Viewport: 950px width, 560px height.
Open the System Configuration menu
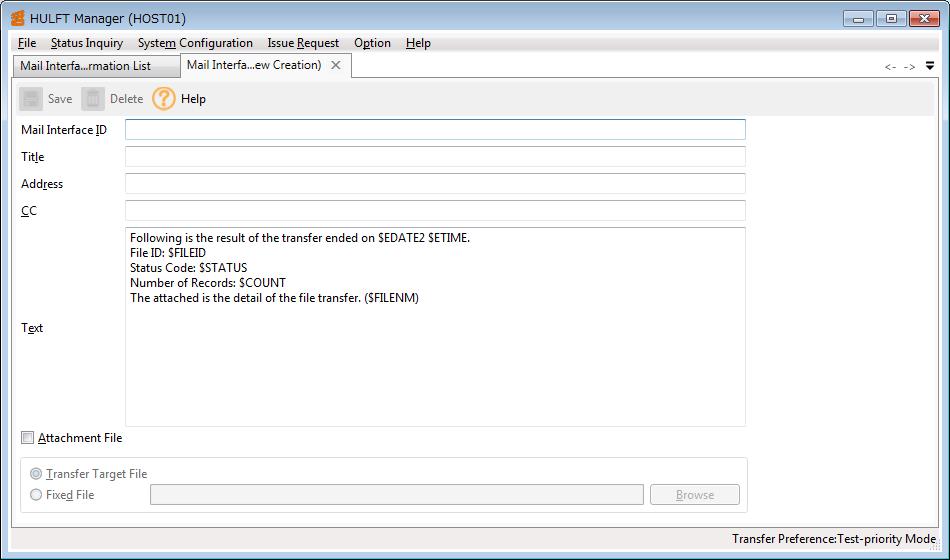coord(195,43)
